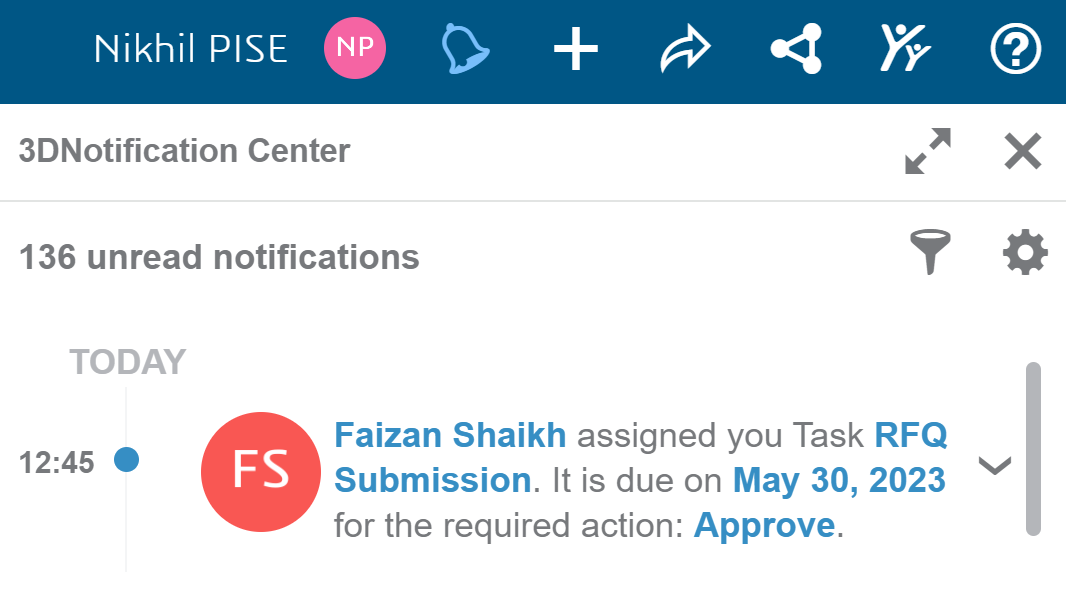Open the communities figures icon
Screen dimensions: 1066x594
point(905,48)
